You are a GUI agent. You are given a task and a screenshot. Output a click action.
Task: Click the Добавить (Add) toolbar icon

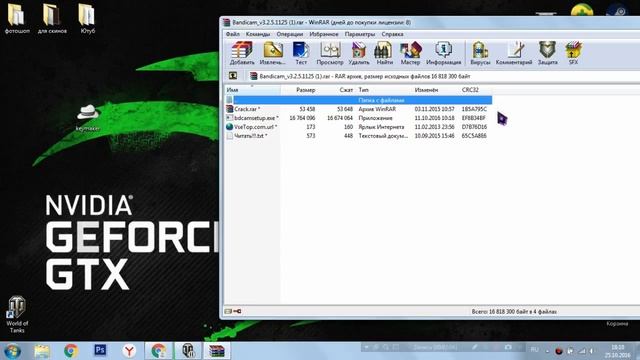click(242, 53)
